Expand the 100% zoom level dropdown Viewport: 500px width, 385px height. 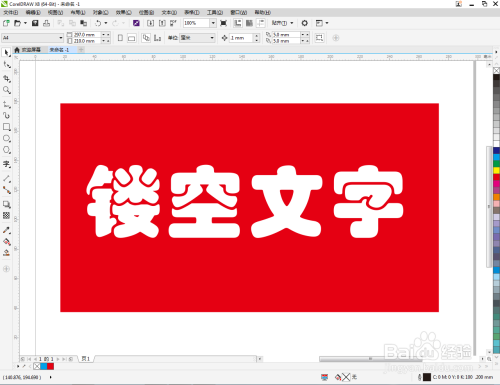213,23
